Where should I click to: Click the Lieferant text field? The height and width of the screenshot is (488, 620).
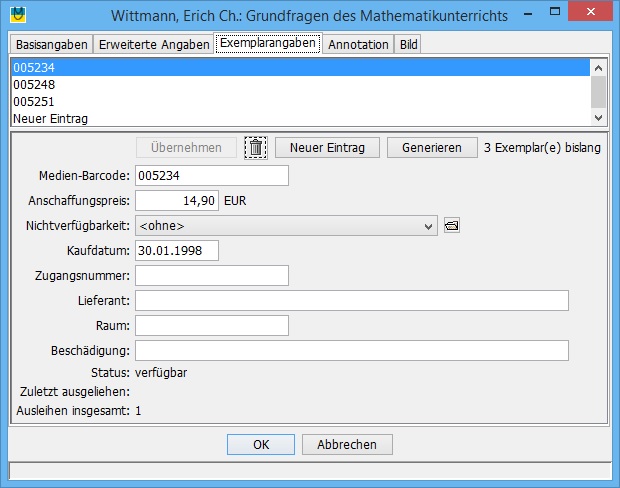click(351, 301)
